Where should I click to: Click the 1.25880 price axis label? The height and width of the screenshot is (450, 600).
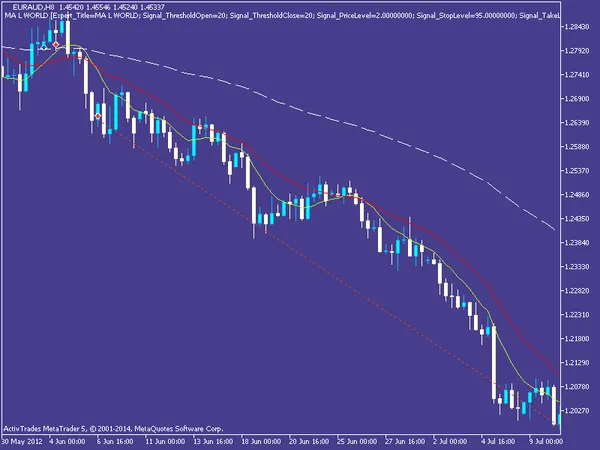[577, 147]
